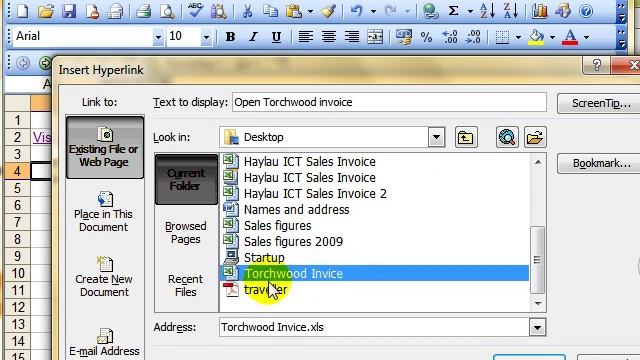Expand the Look in Desktop dropdown
This screenshot has width=640, height=360.
(x=436, y=137)
